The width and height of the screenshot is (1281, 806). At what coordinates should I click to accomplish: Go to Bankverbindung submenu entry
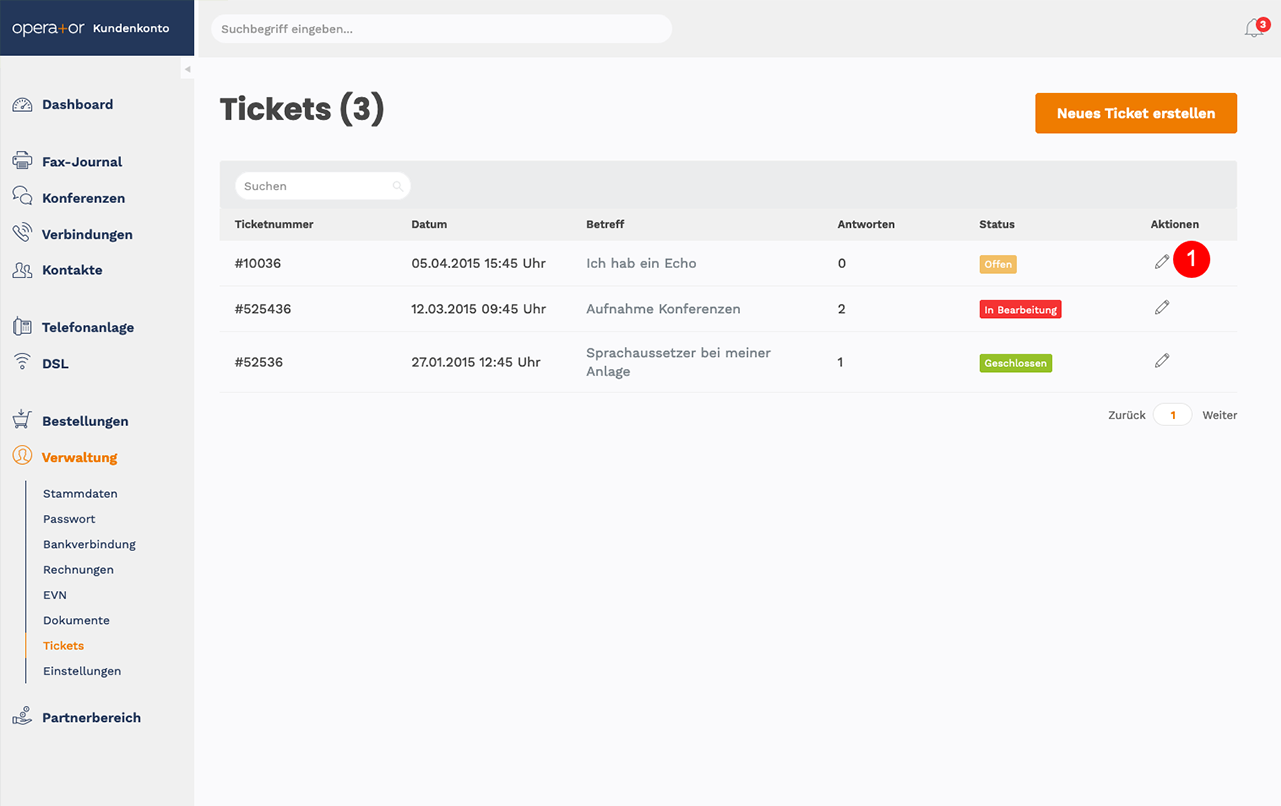[x=89, y=544]
